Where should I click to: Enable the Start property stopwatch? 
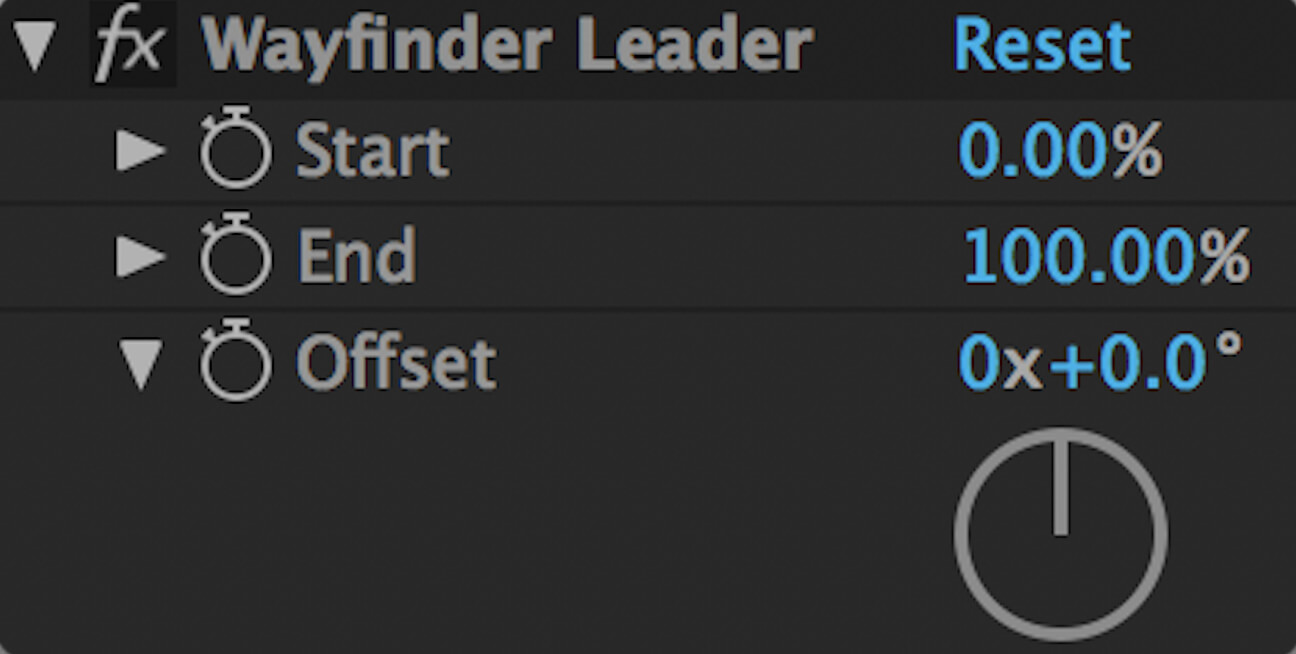pyautogui.click(x=236, y=151)
